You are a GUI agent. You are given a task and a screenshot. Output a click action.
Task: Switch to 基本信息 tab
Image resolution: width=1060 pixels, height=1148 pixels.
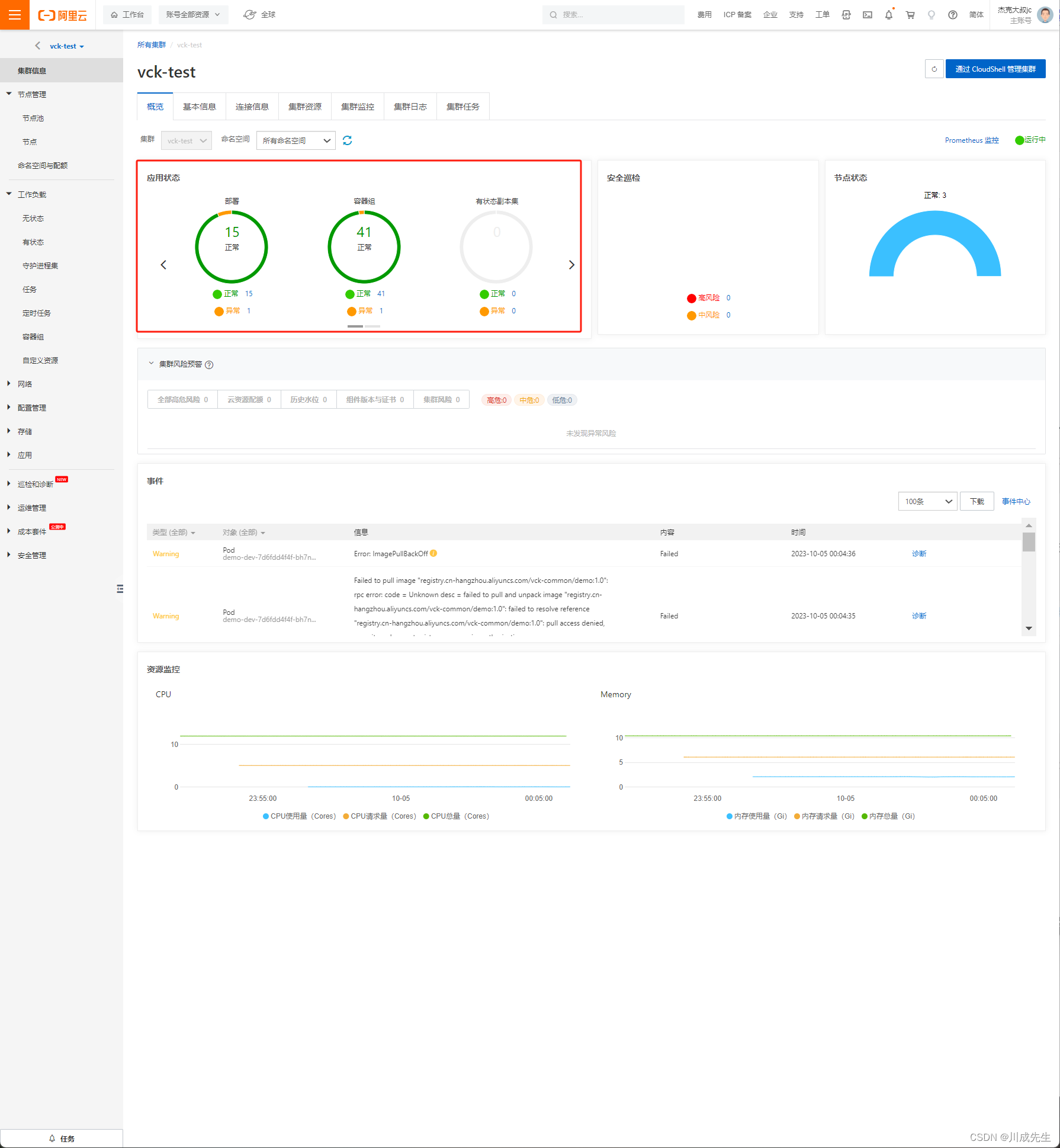[200, 107]
